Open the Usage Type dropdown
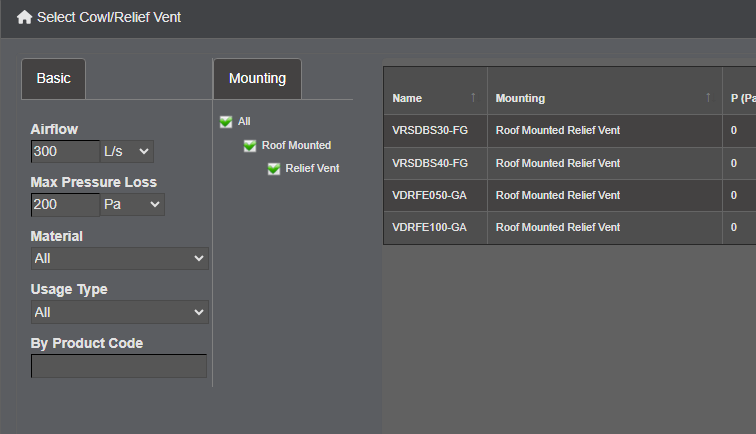This screenshot has height=434, width=756. click(120, 312)
